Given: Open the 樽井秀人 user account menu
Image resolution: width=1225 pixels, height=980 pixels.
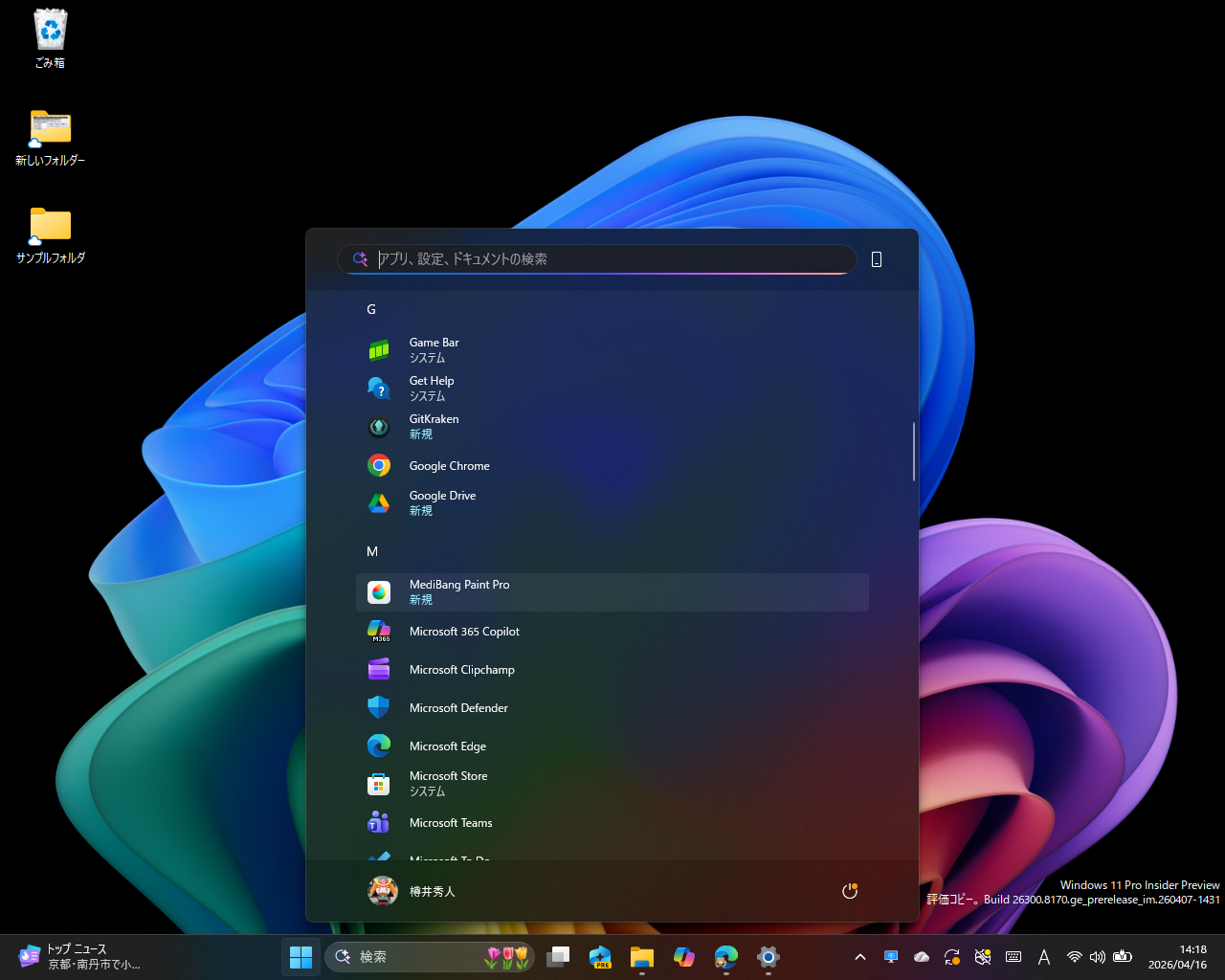Looking at the screenshot, I should click(412, 891).
